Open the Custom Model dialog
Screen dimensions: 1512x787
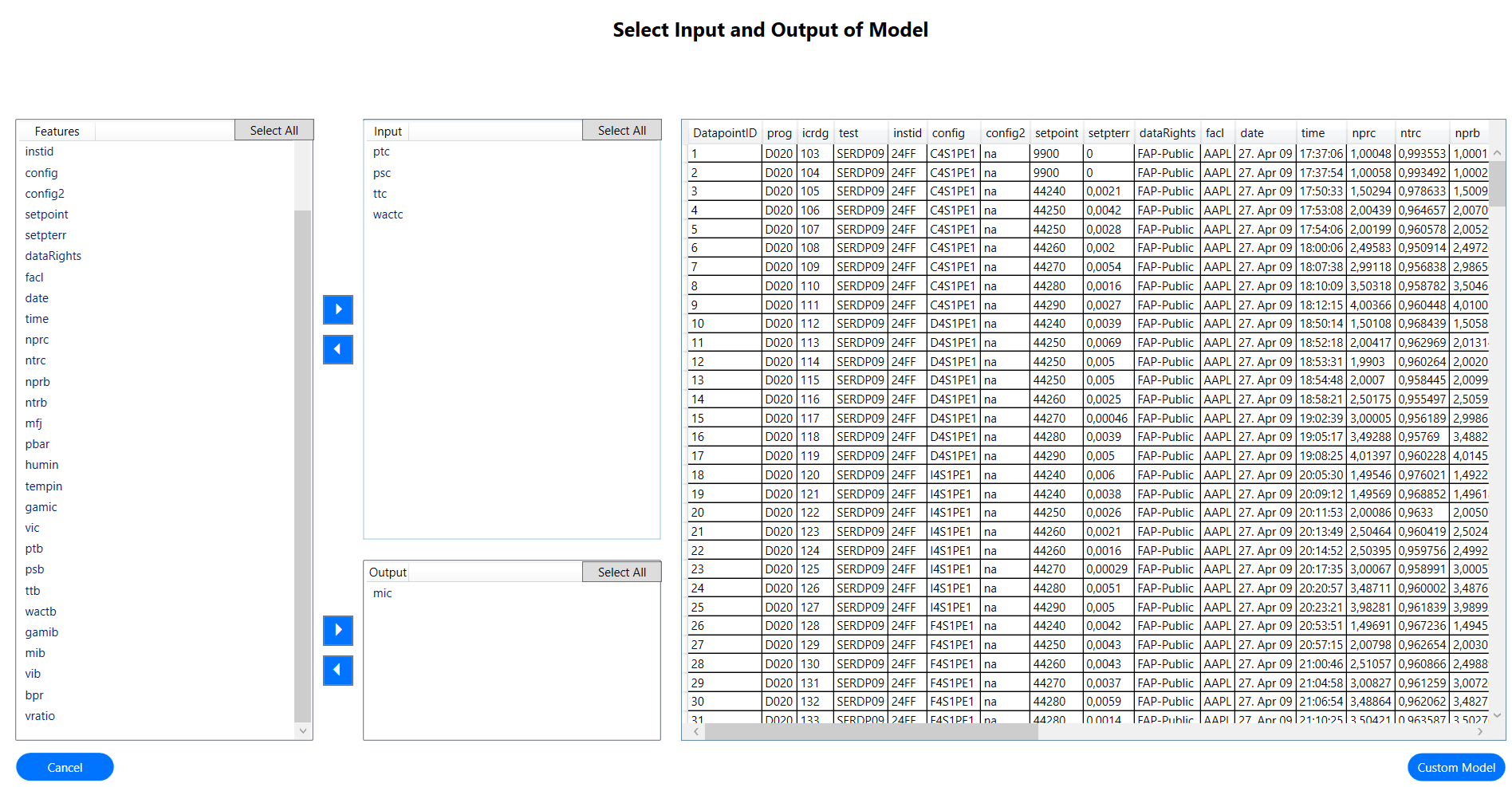pos(1455,767)
